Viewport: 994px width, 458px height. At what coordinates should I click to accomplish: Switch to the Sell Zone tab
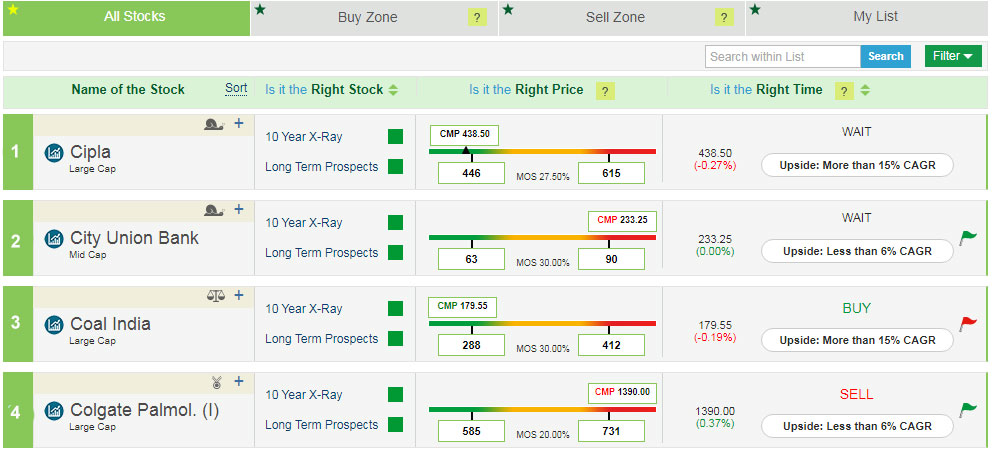tap(615, 17)
